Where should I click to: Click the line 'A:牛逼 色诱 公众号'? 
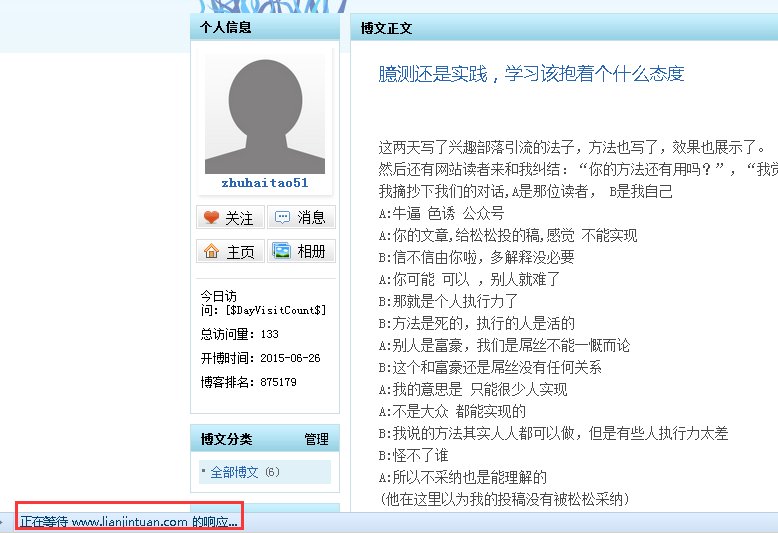coord(441,213)
